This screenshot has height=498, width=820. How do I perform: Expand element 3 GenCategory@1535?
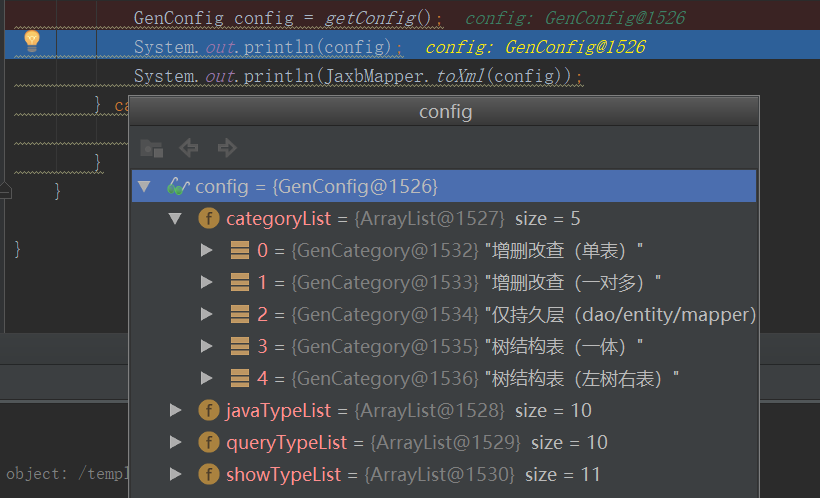[x=207, y=346]
